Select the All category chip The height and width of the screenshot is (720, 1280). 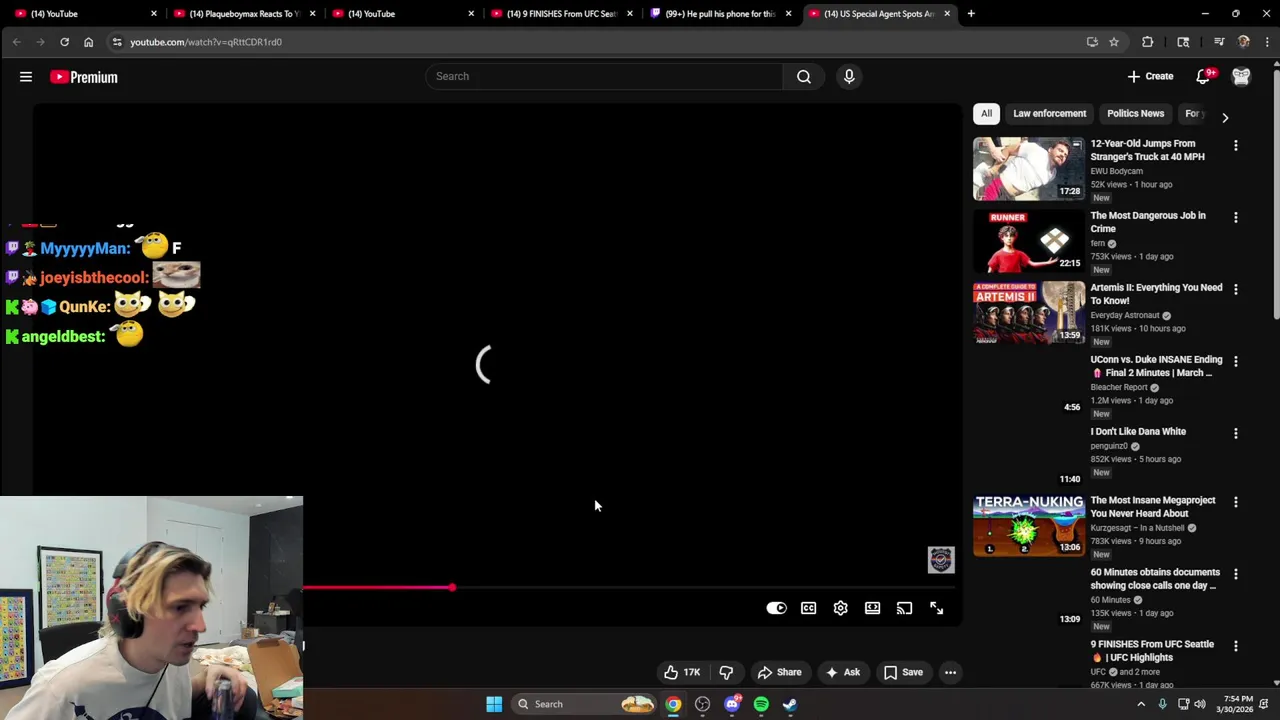point(986,113)
